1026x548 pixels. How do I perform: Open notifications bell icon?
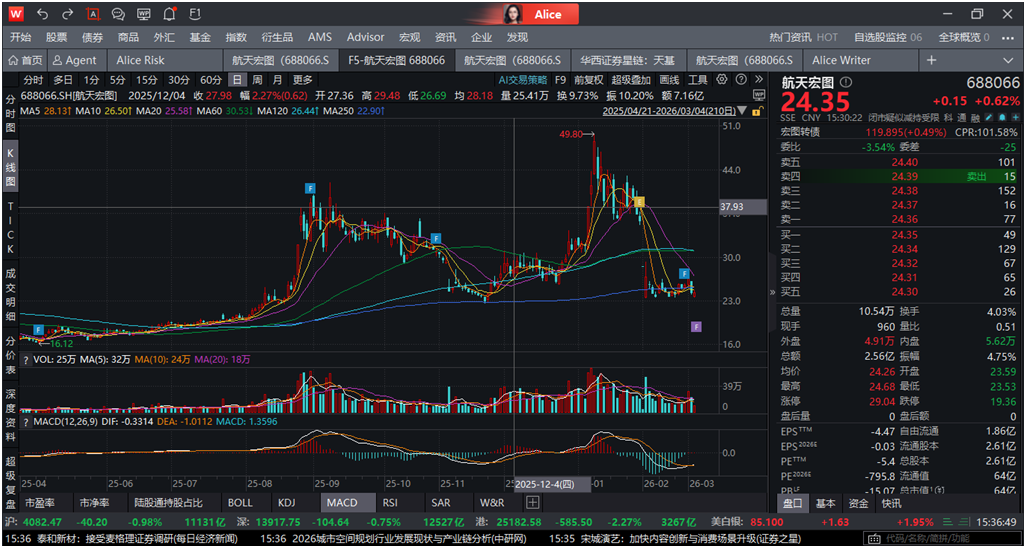tap(169, 14)
